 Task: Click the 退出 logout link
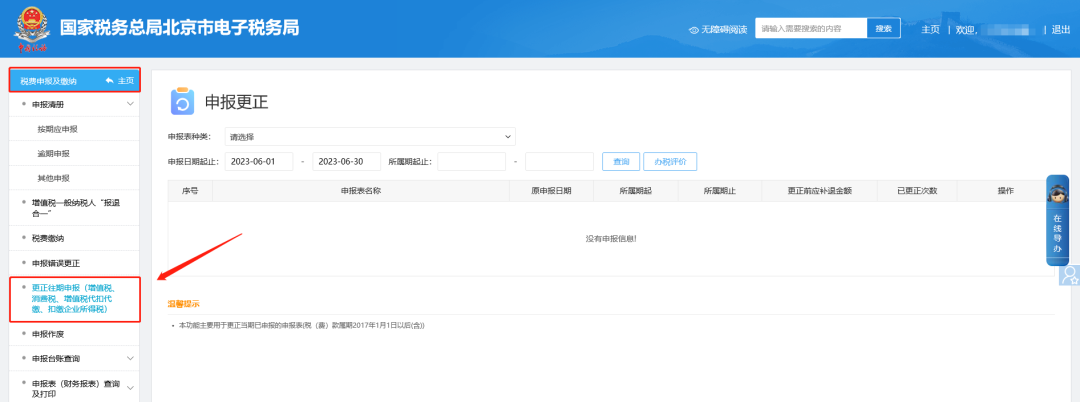(x=1061, y=30)
